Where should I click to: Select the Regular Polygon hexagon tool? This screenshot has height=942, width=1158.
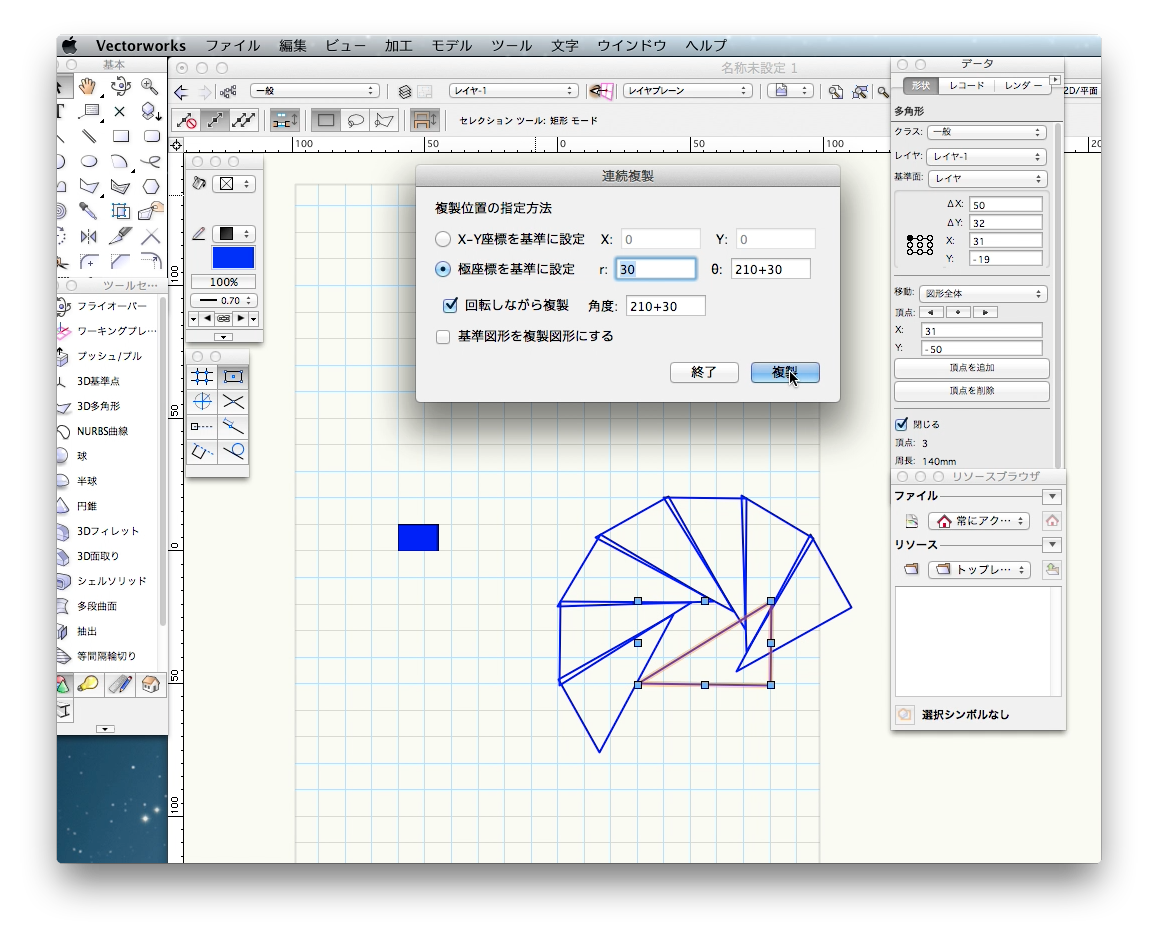coord(151,186)
